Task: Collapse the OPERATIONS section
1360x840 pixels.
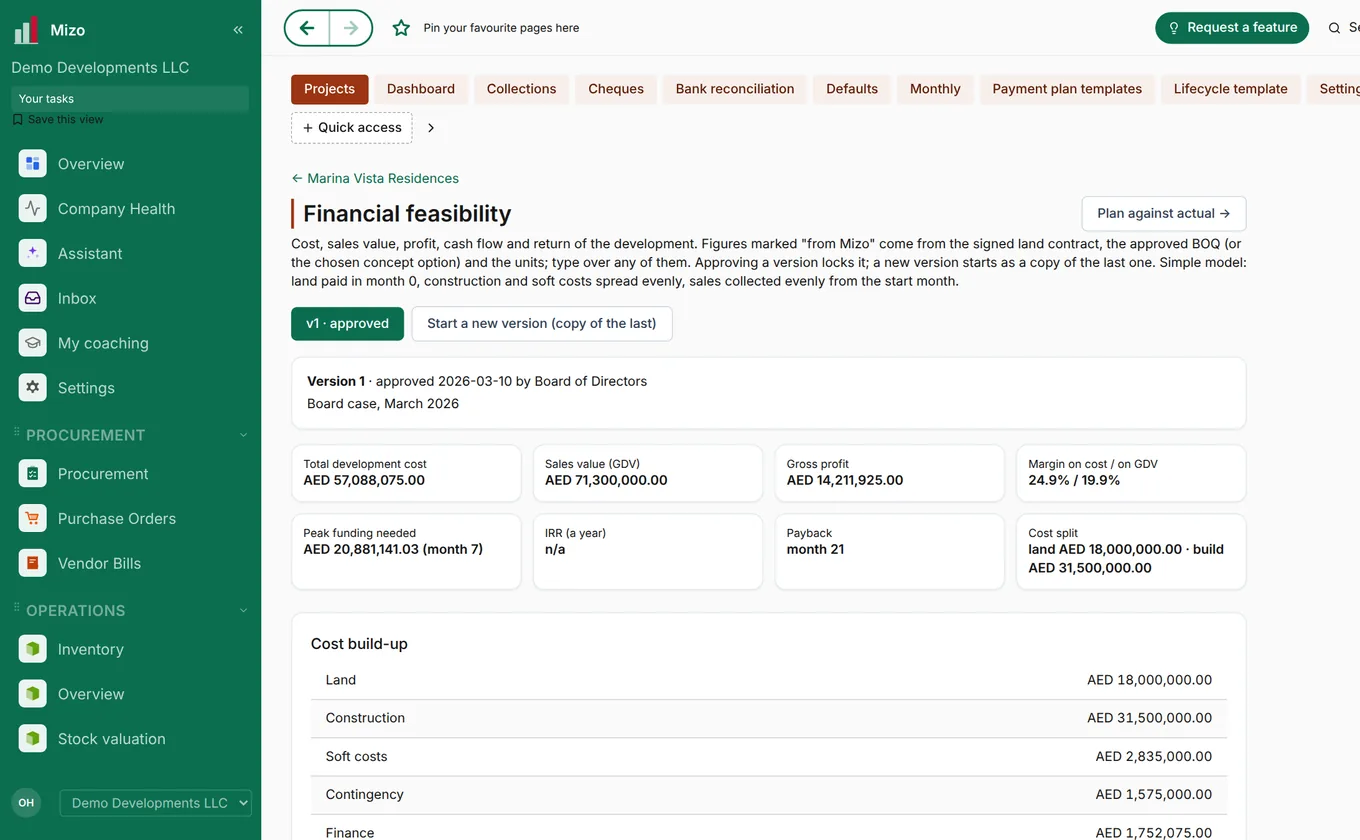Action: (243, 610)
